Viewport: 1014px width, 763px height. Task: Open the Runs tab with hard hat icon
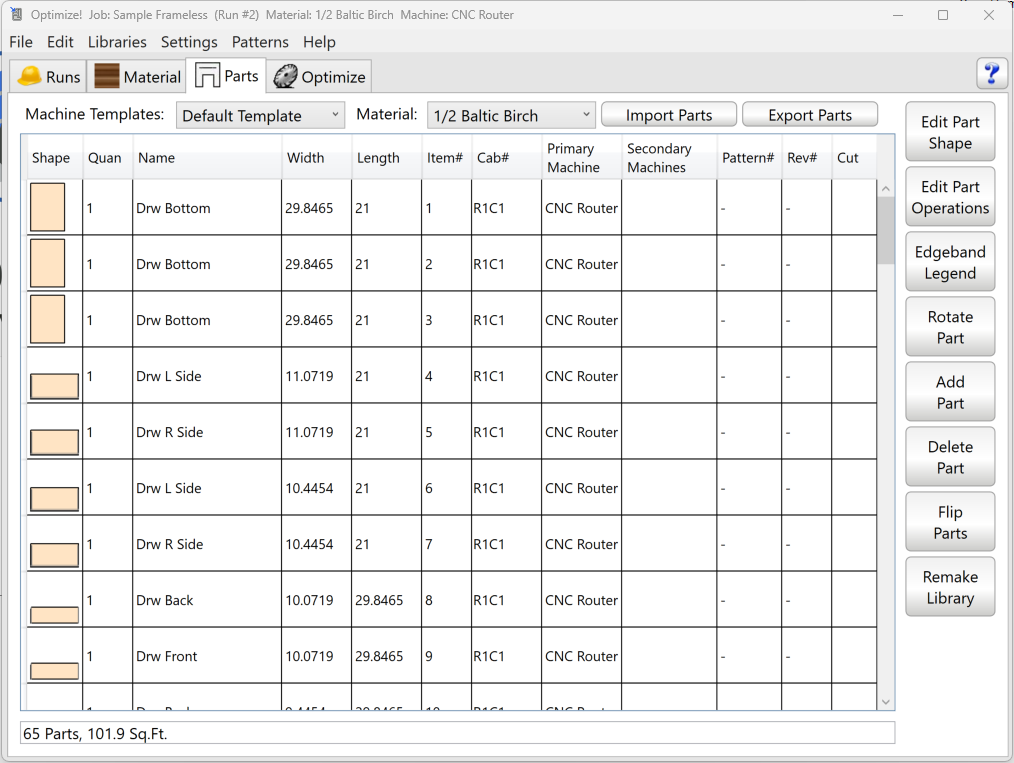pos(49,77)
